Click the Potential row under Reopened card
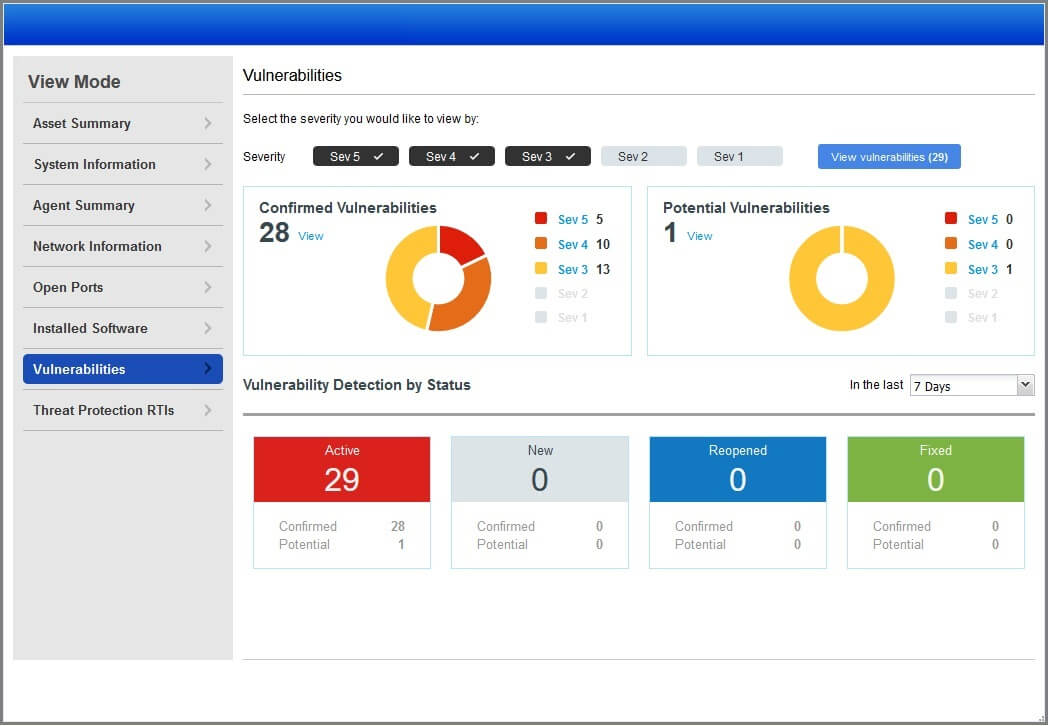This screenshot has width=1048, height=726. (738, 544)
